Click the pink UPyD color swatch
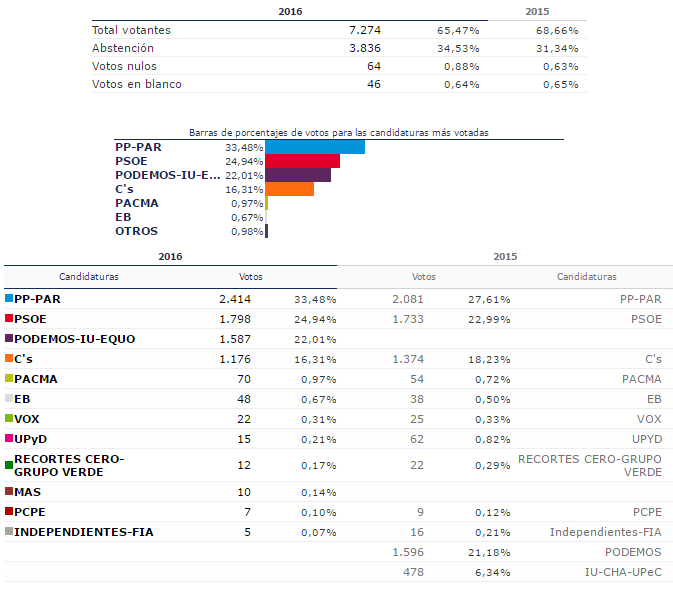 (x=9, y=438)
